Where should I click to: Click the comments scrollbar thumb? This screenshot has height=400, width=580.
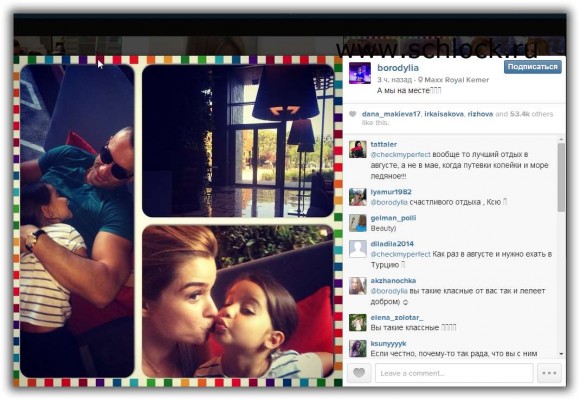tap(561, 178)
